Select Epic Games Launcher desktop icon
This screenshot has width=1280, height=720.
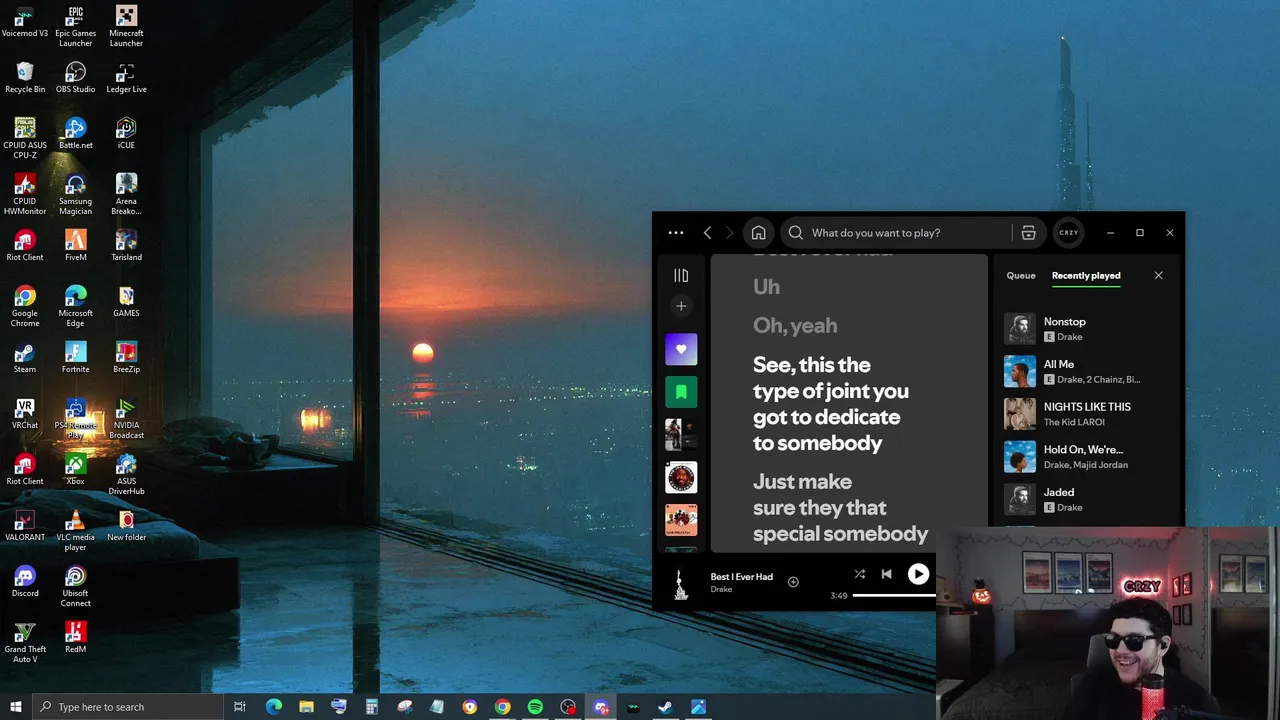76,26
